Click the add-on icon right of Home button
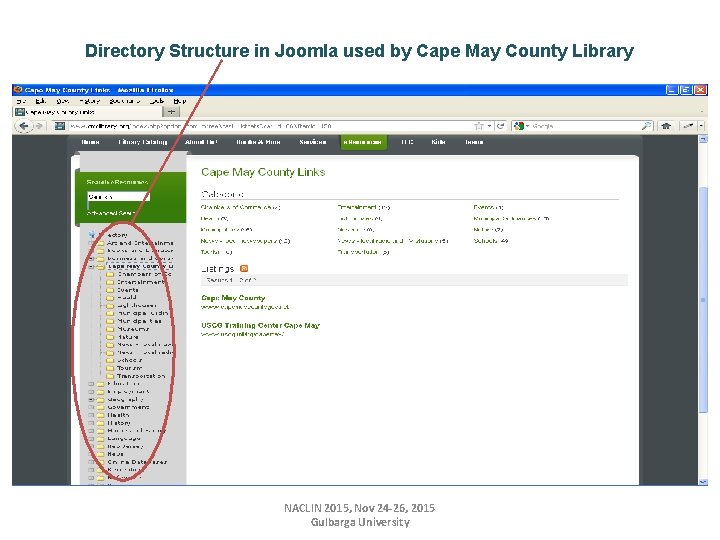The height and width of the screenshot is (540, 720). 688,126
